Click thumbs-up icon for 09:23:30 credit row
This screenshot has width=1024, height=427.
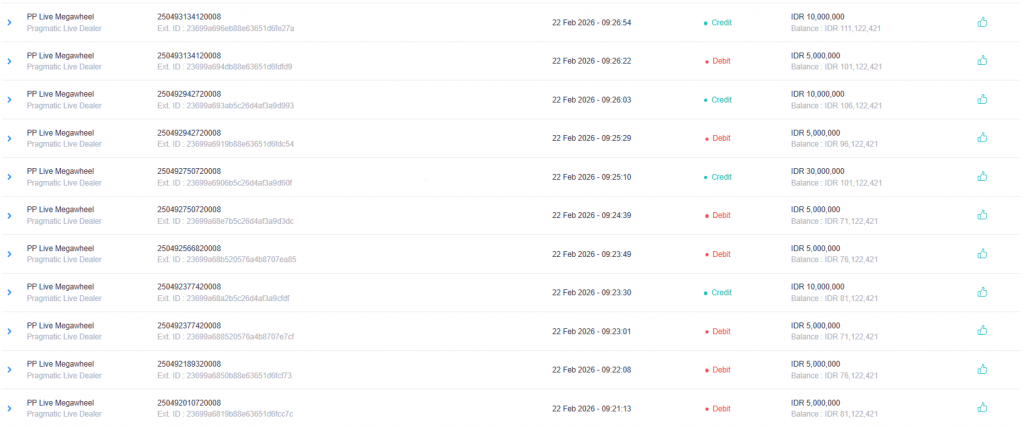(982, 292)
